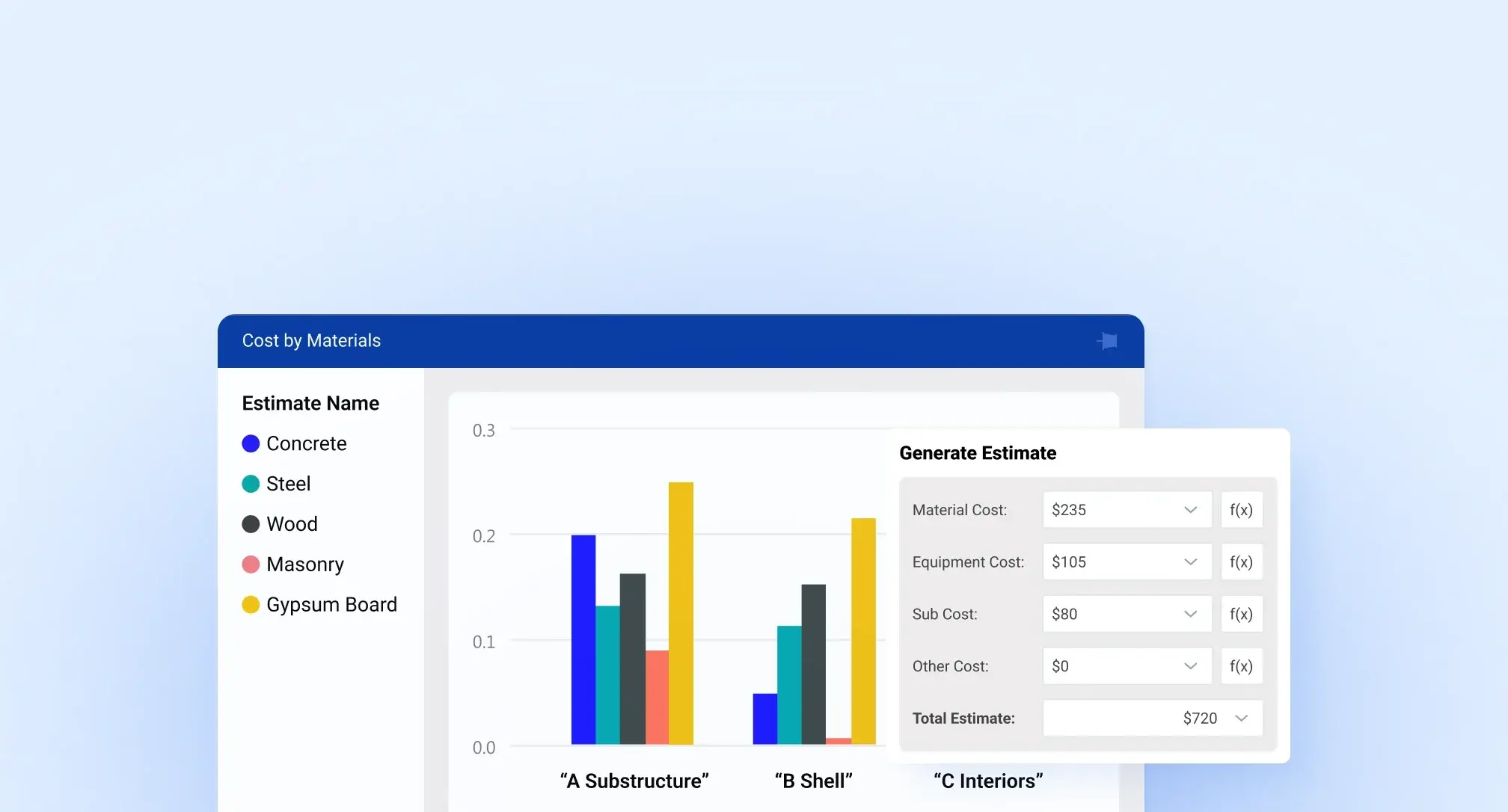The width and height of the screenshot is (1508, 812).
Task: Expand the Material Cost dropdown
Action: coord(1190,510)
